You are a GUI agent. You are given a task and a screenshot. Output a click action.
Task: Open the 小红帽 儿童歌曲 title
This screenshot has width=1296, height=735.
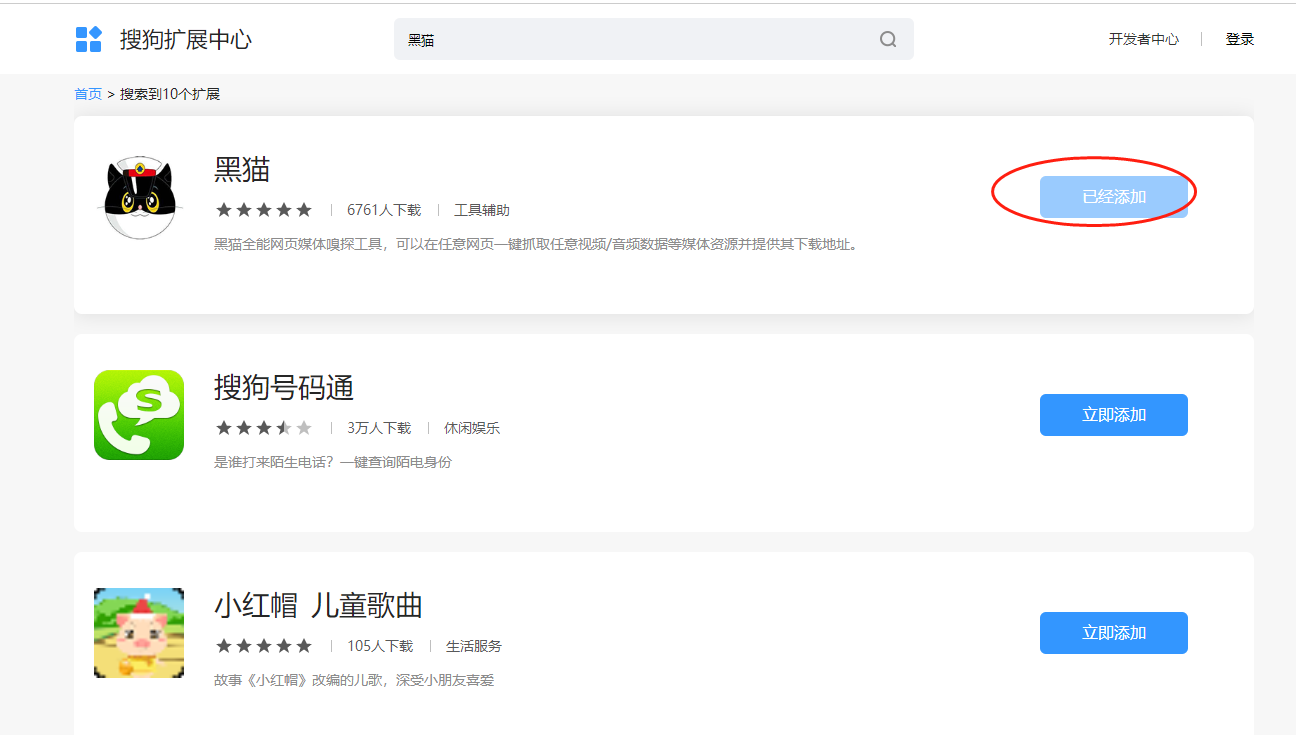pos(318,605)
